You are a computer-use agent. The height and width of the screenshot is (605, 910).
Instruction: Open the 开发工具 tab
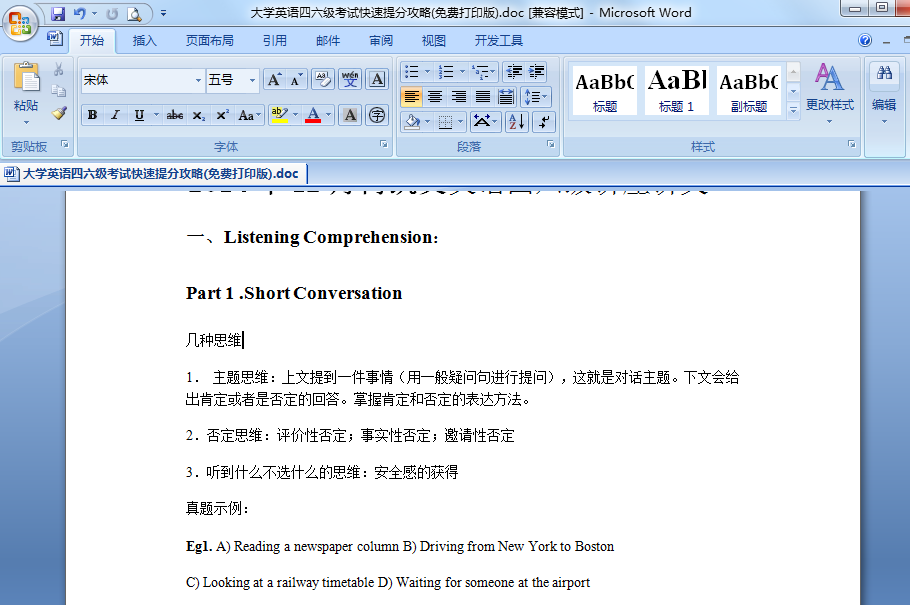click(x=499, y=41)
